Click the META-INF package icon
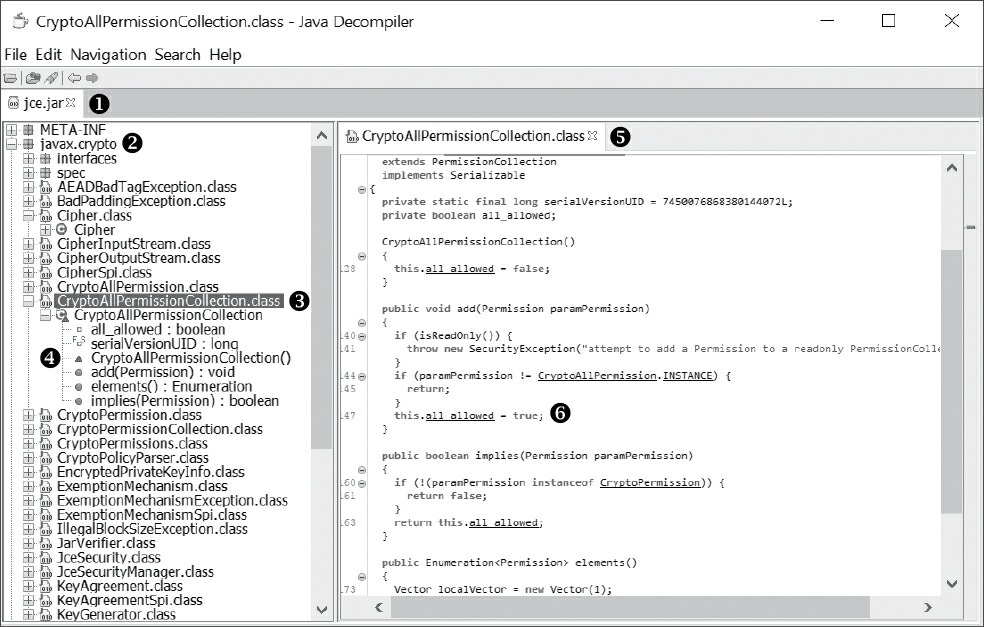This screenshot has height=627, width=984. click(28, 130)
